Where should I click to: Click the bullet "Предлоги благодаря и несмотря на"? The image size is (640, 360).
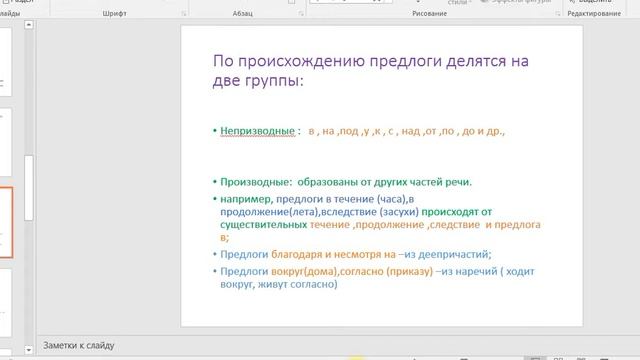click(356, 254)
